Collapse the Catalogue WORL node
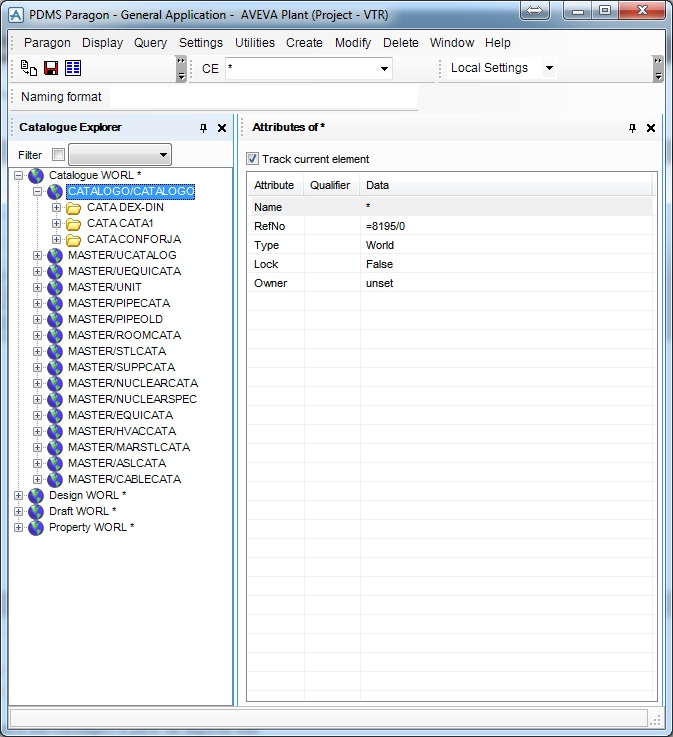This screenshot has width=673, height=737. (18, 176)
